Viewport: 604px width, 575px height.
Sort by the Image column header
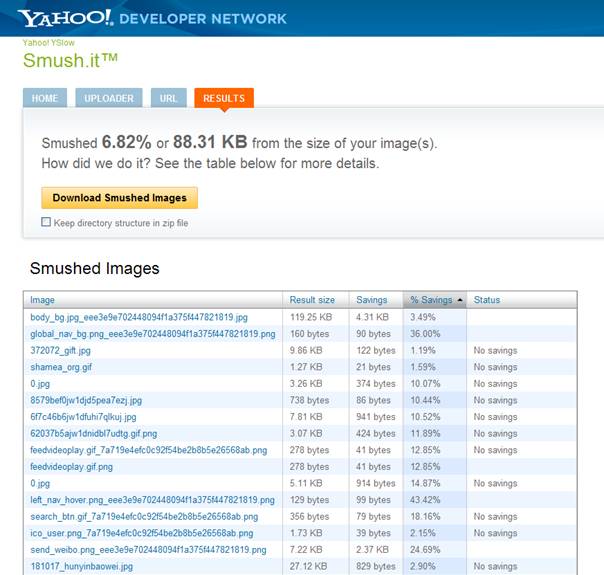pyautogui.click(x=43, y=300)
